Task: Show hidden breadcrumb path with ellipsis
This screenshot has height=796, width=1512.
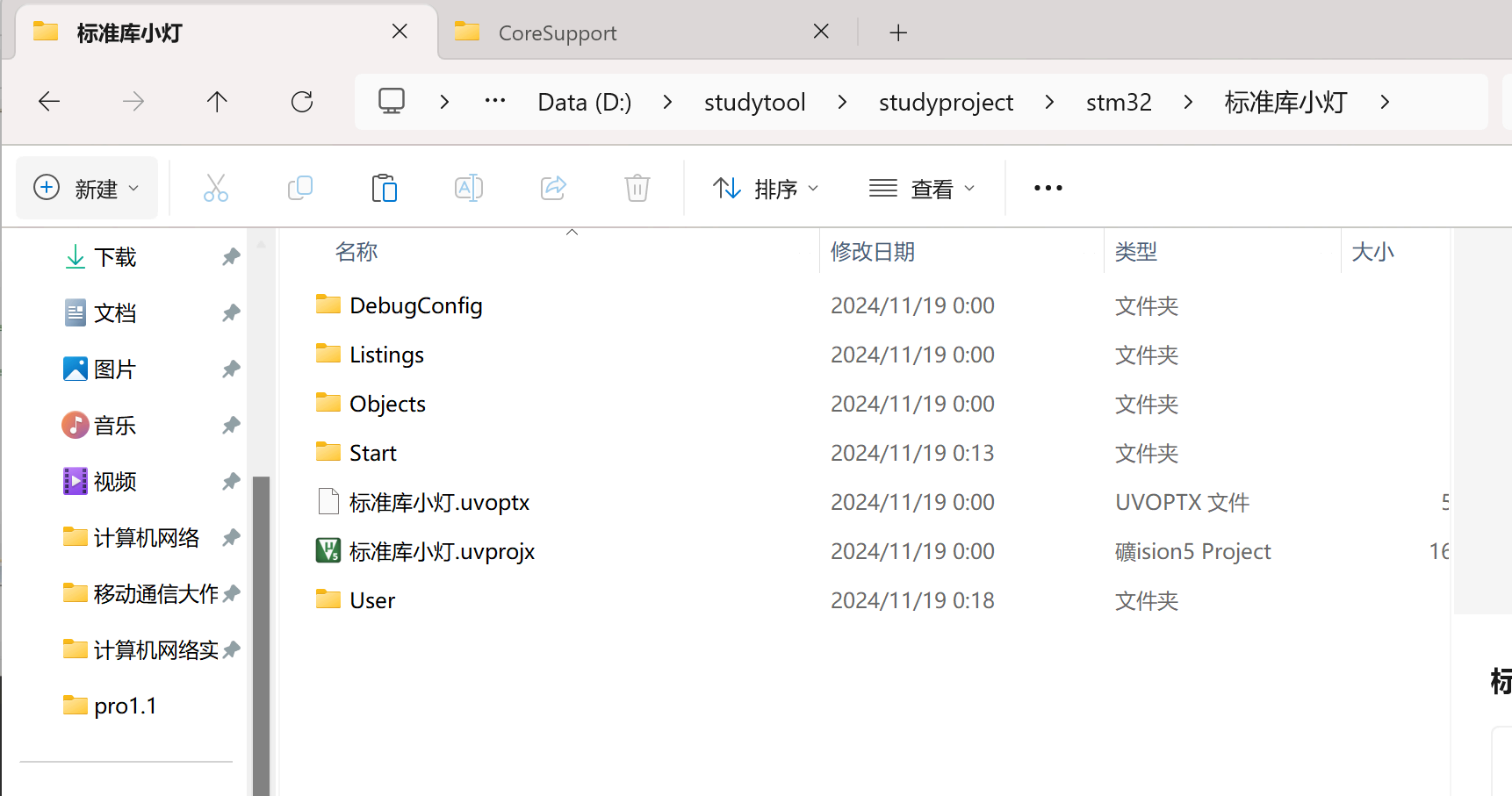Action: point(495,101)
